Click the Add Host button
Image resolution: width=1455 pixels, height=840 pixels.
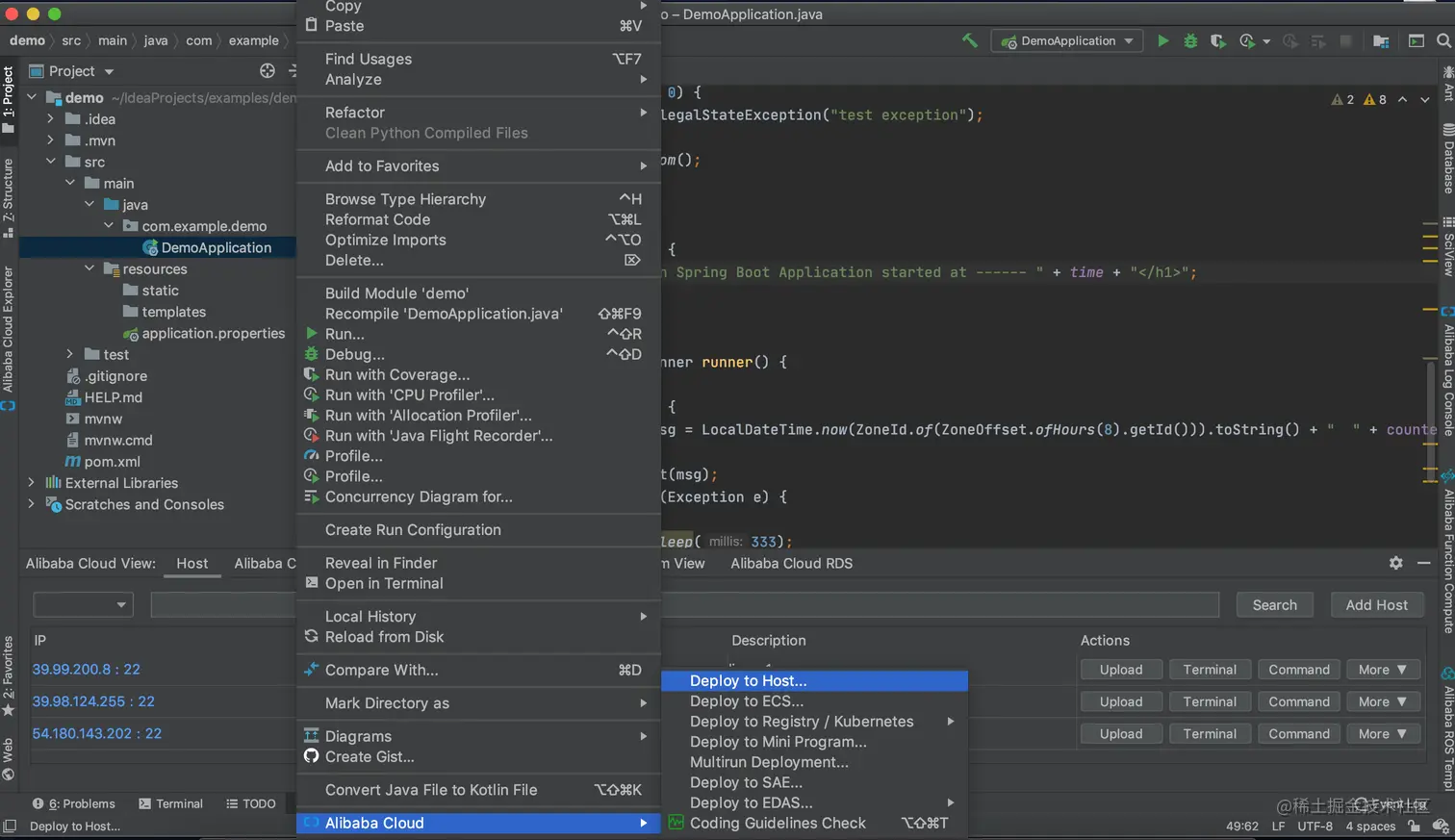coord(1376,604)
